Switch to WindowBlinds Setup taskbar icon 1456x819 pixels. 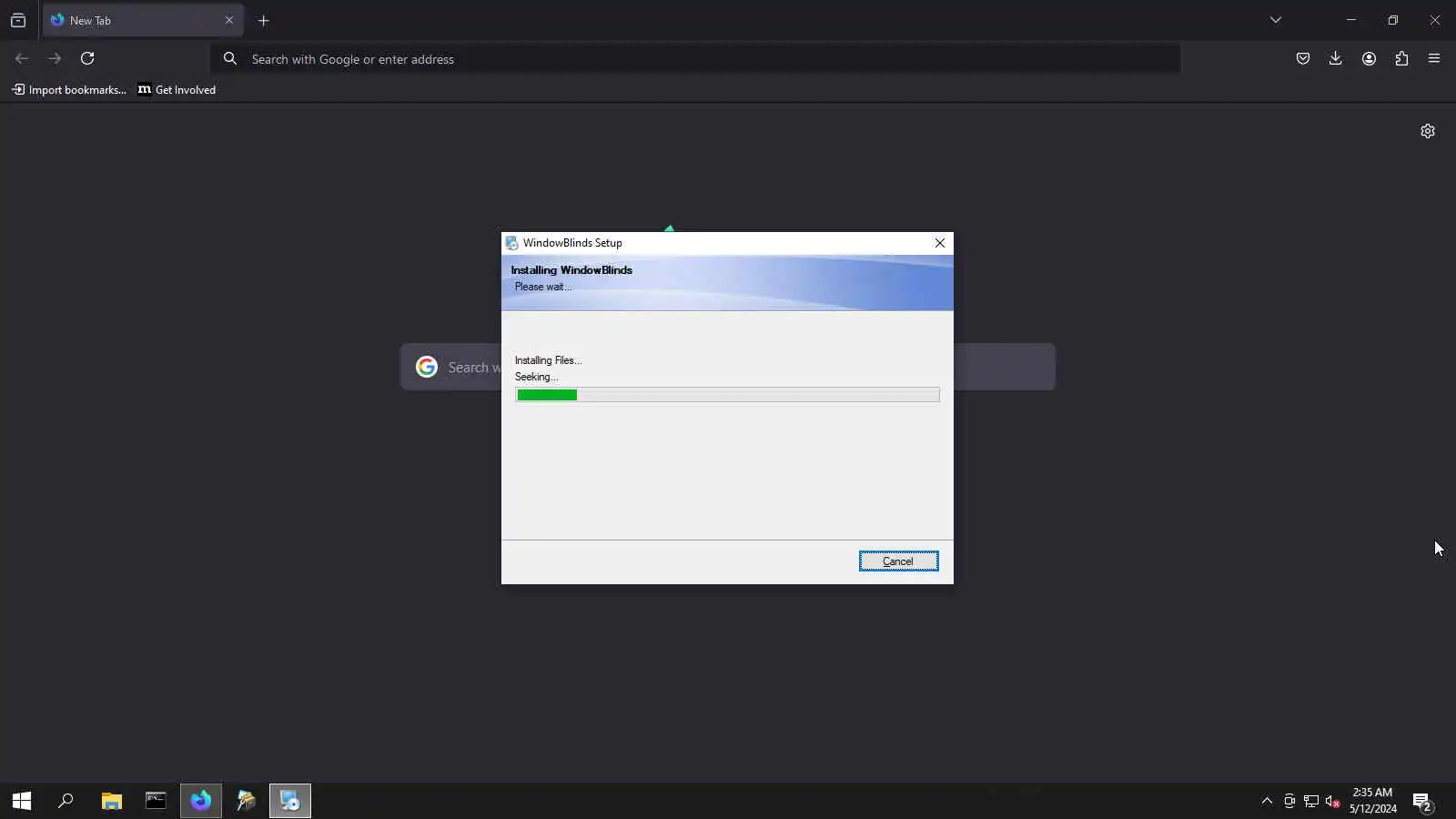290,801
